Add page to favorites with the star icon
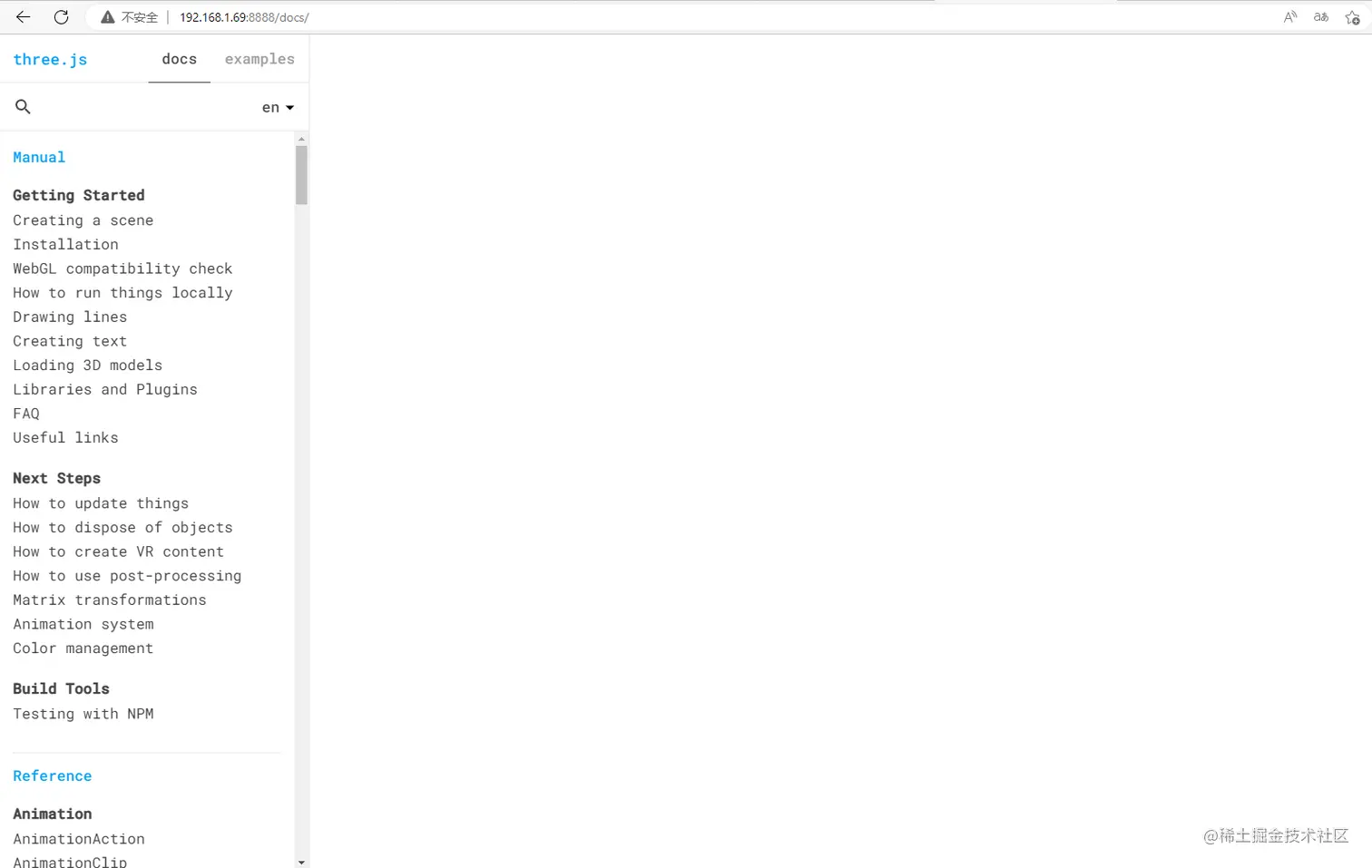This screenshot has width=1372, height=868. 1352,17
